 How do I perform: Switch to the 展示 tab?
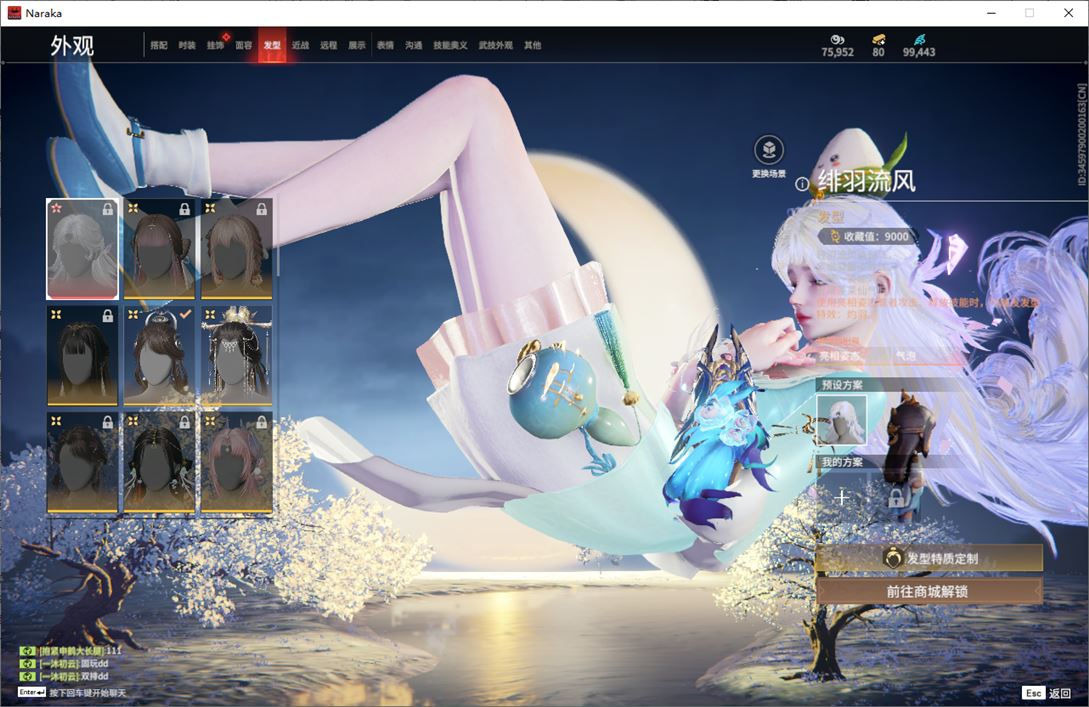[x=357, y=45]
